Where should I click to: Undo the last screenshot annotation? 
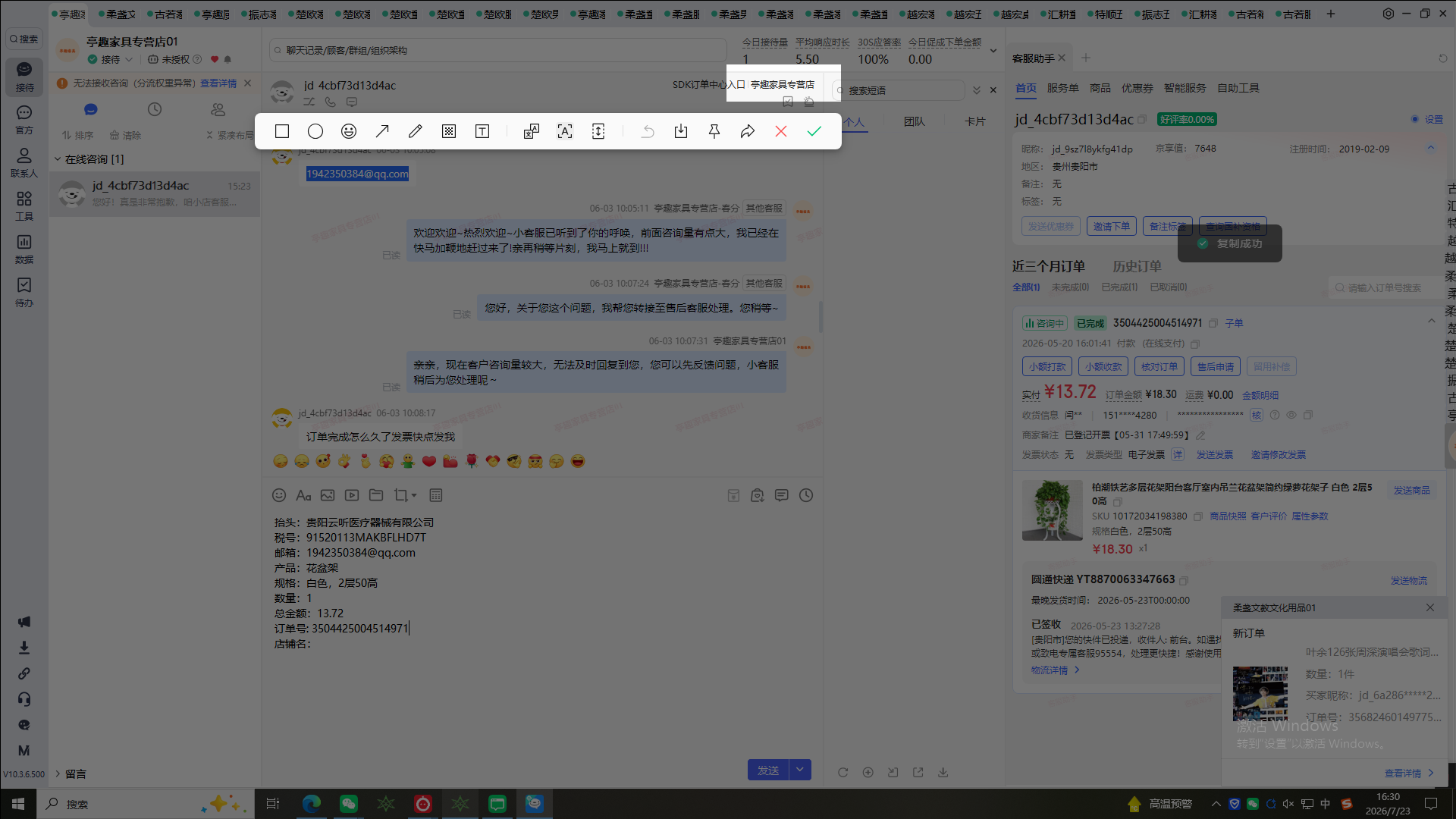click(x=648, y=131)
